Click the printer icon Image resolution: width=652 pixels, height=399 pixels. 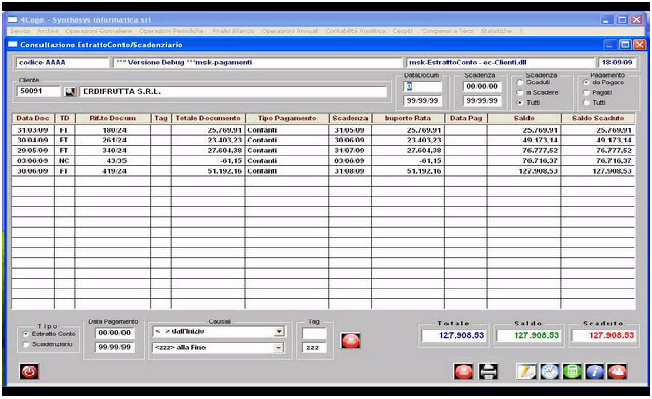pos(488,371)
